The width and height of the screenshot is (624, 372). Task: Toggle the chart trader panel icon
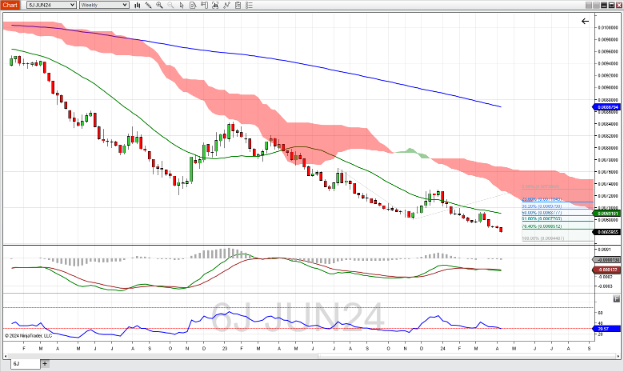tap(204, 5)
